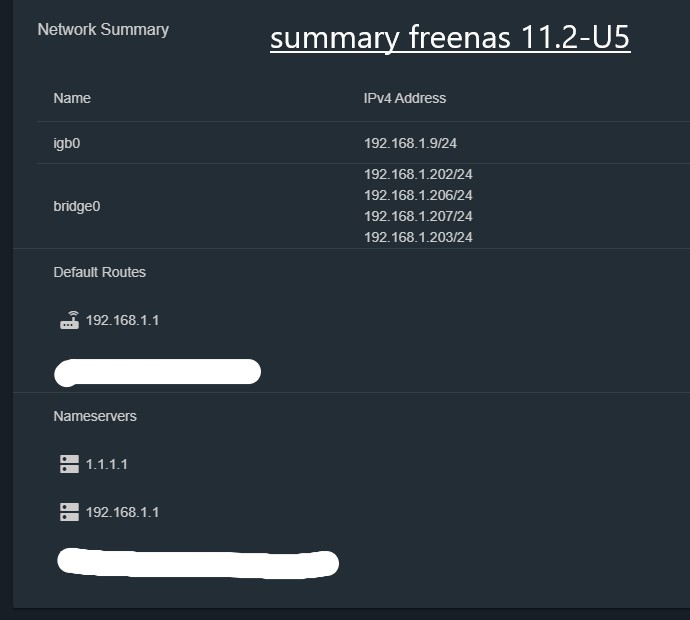This screenshot has width=690, height=620.
Task: Click the server icon next to nameserver 192.168.1.1
Action: [x=70, y=512]
